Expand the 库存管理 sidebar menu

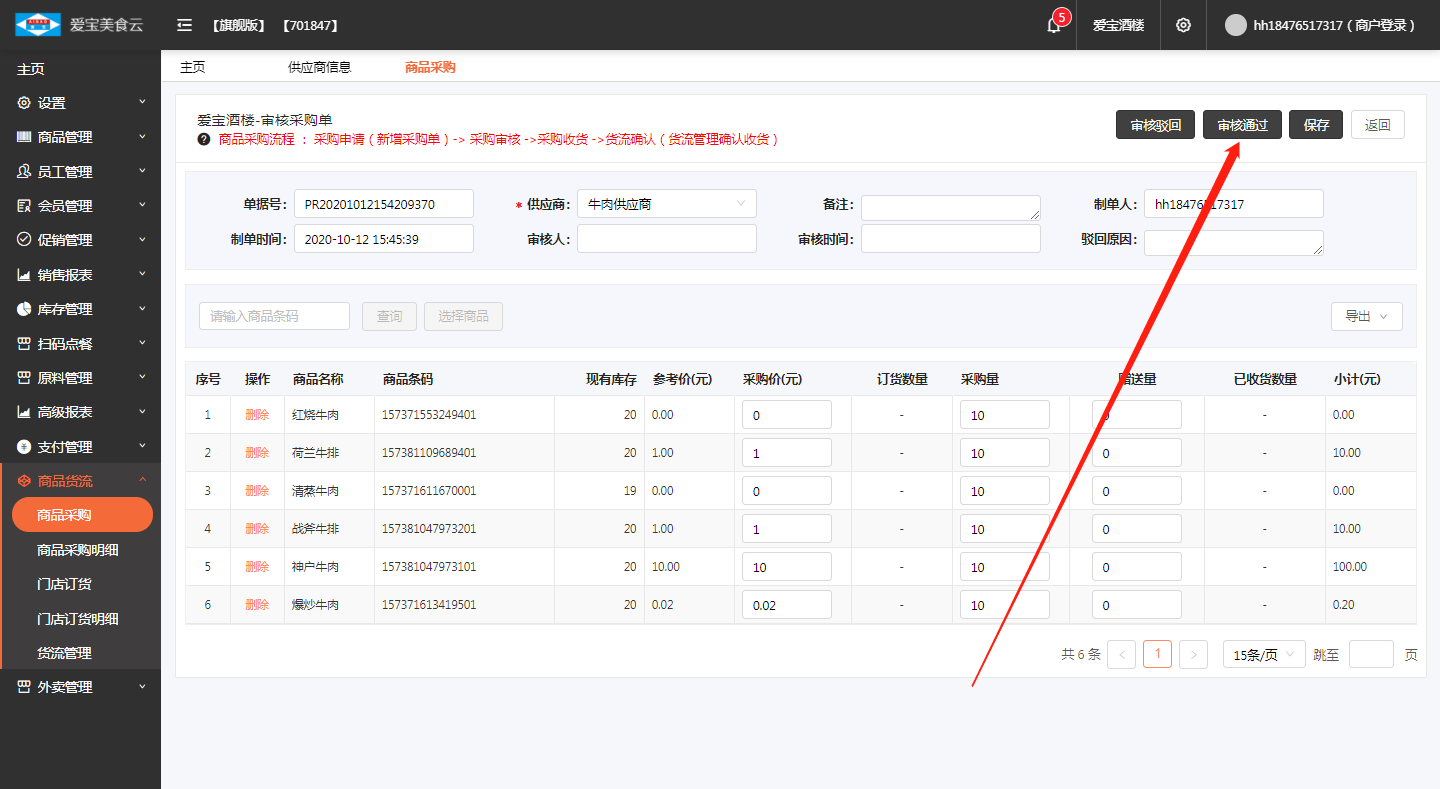[80, 309]
